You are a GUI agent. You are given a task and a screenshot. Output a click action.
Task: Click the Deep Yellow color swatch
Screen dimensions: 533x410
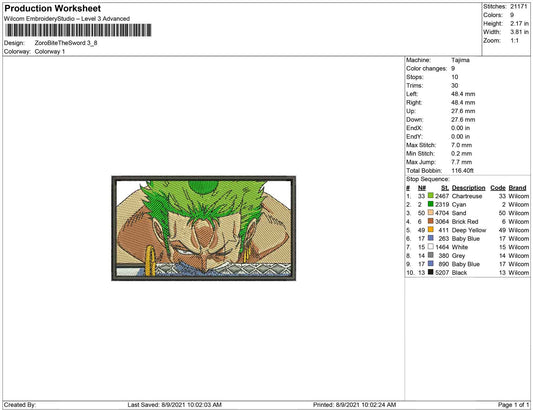tap(431, 229)
